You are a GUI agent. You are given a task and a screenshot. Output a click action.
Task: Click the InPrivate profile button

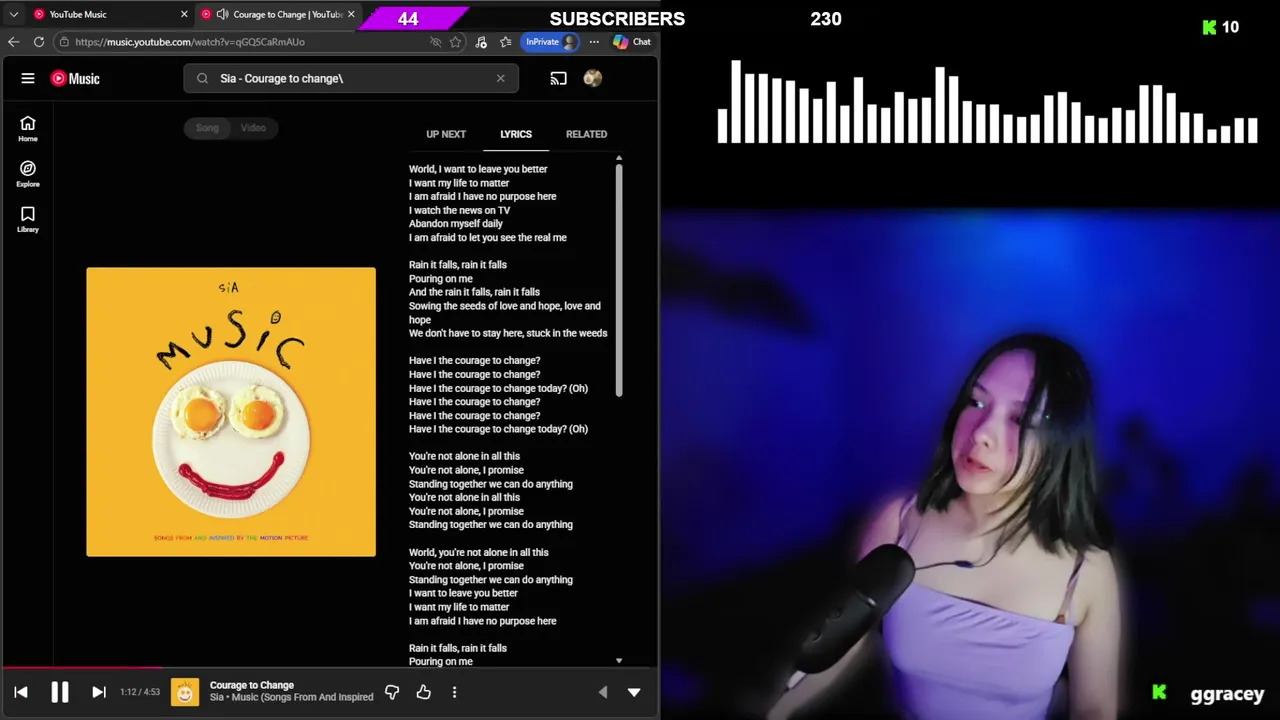[x=551, y=42]
